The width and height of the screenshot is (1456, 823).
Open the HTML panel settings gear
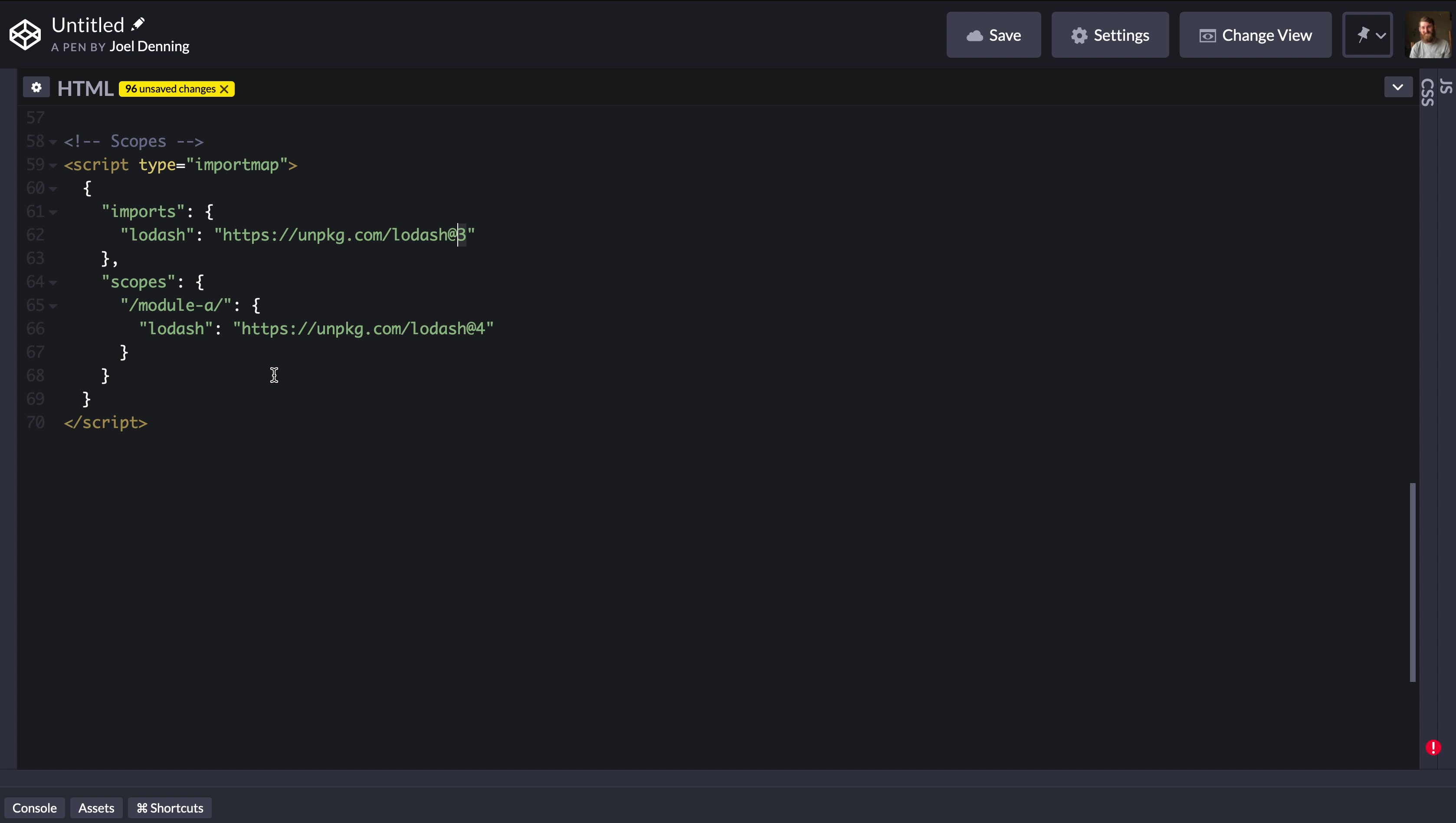tap(36, 88)
